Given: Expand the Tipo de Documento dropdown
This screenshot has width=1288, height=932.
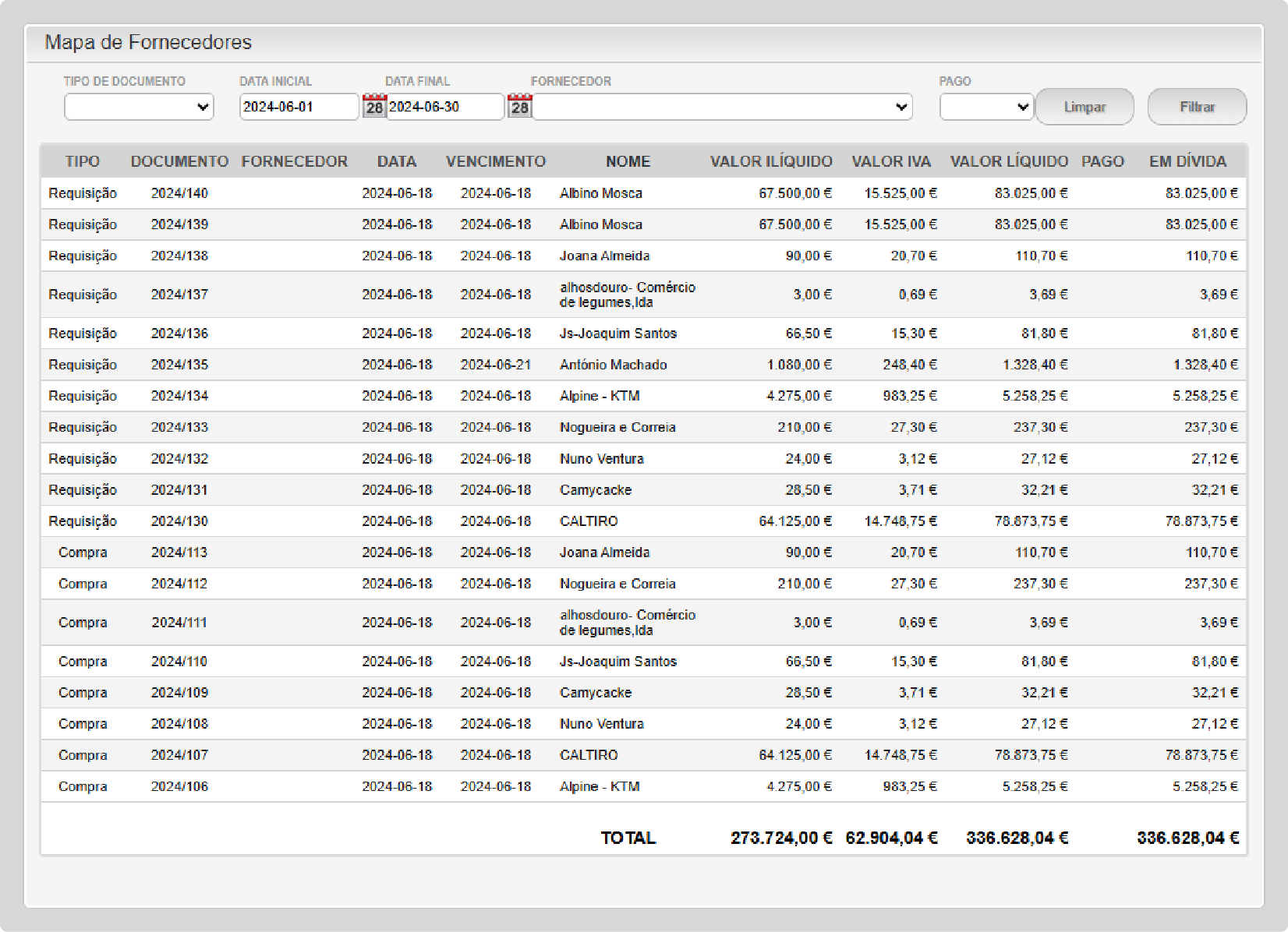Looking at the screenshot, I should (x=139, y=107).
